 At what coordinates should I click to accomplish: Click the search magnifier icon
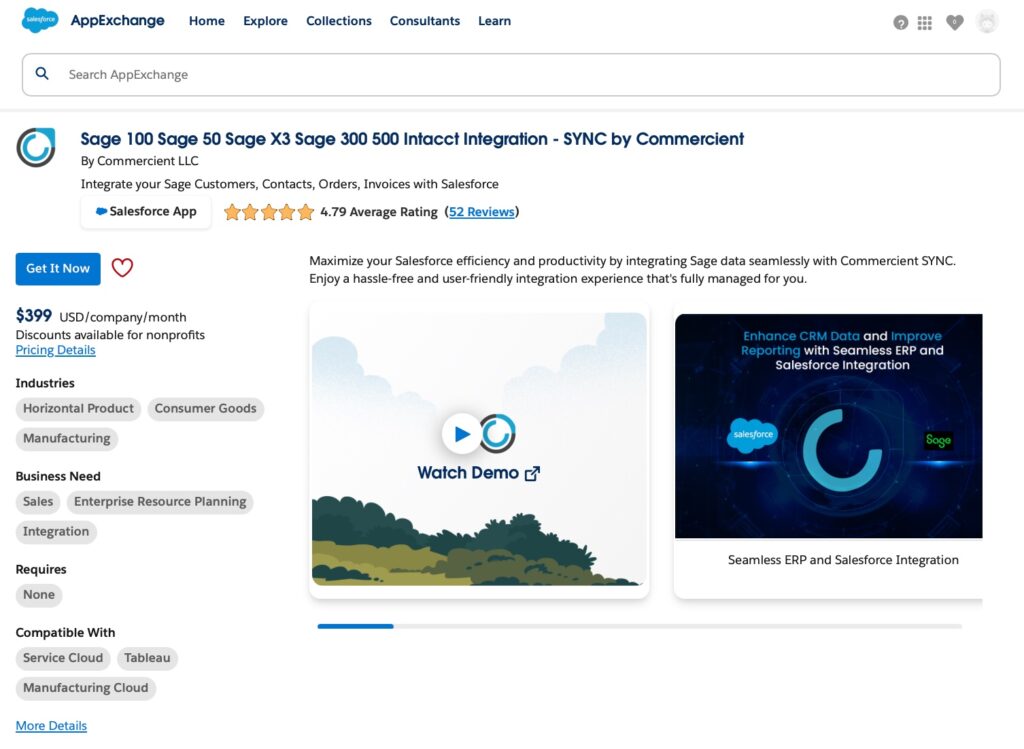point(42,74)
